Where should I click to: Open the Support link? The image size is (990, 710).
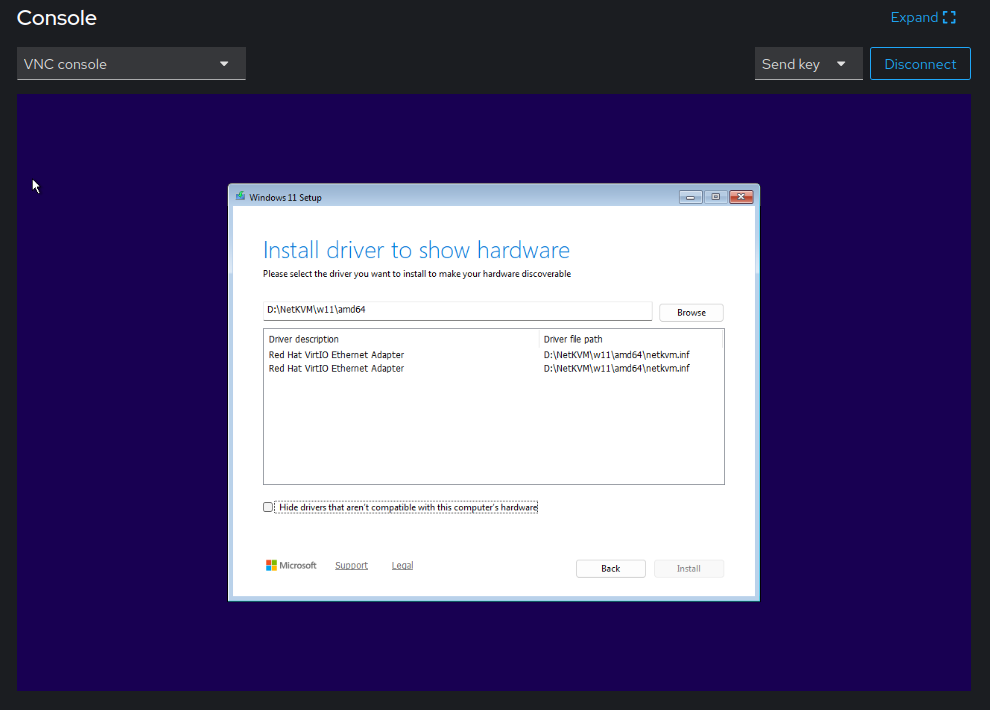[x=351, y=565]
